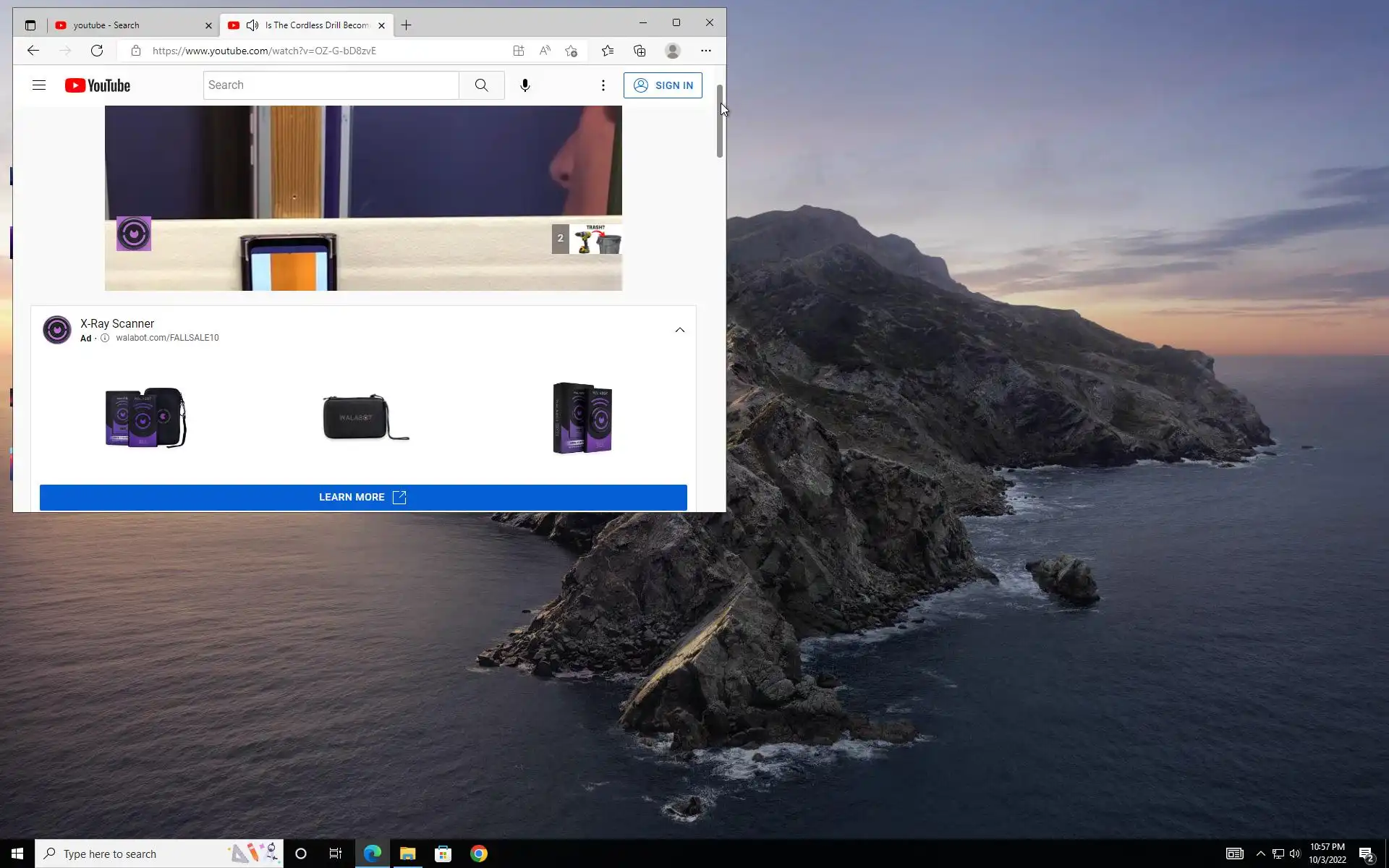The width and height of the screenshot is (1389, 868).
Task: Open Chrome from the taskbar
Action: pos(479,854)
